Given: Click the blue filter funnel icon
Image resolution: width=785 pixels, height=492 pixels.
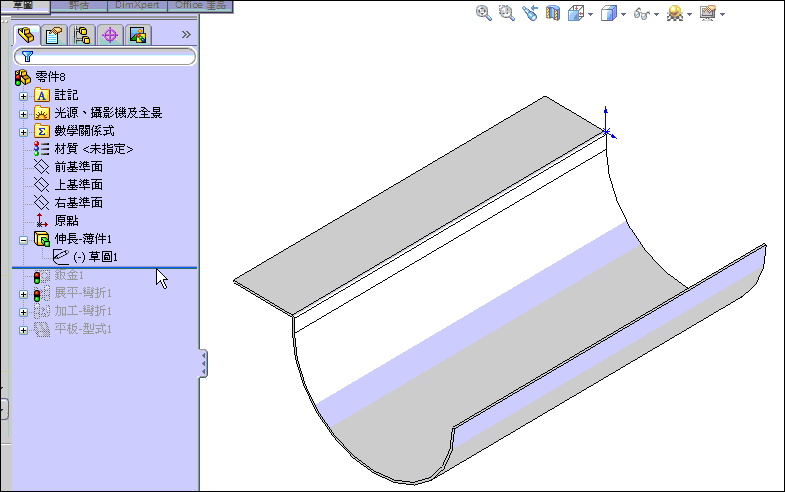Looking at the screenshot, I should pos(28,57).
